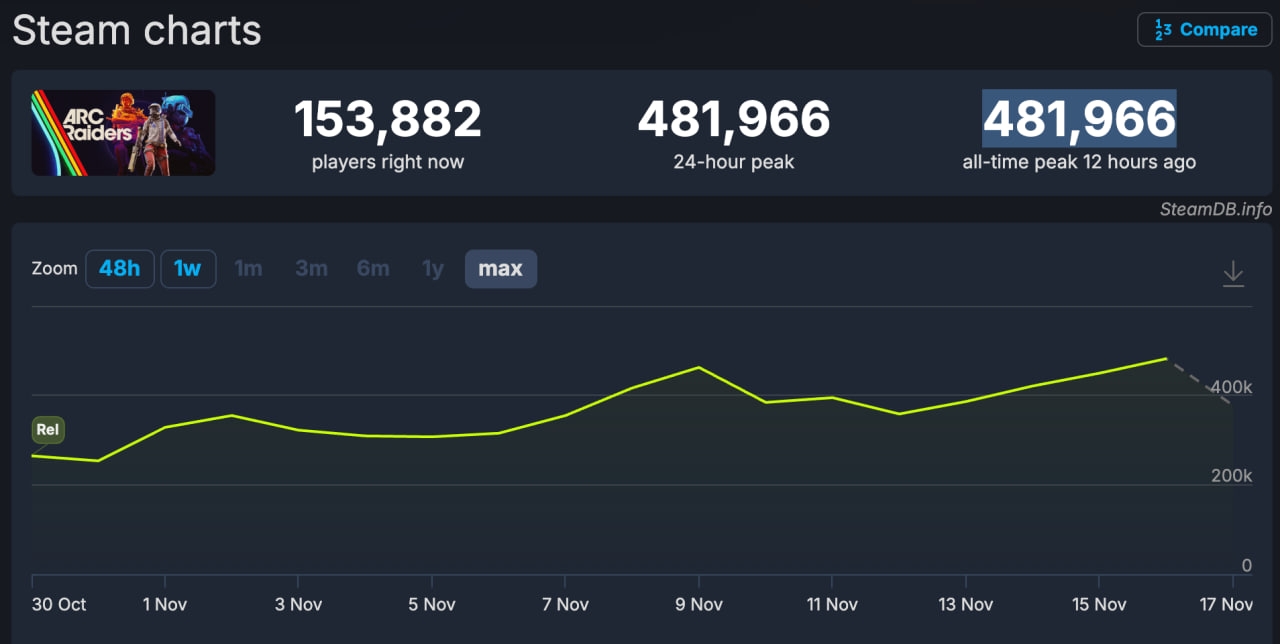Click the 400k gridline label

1231,387
